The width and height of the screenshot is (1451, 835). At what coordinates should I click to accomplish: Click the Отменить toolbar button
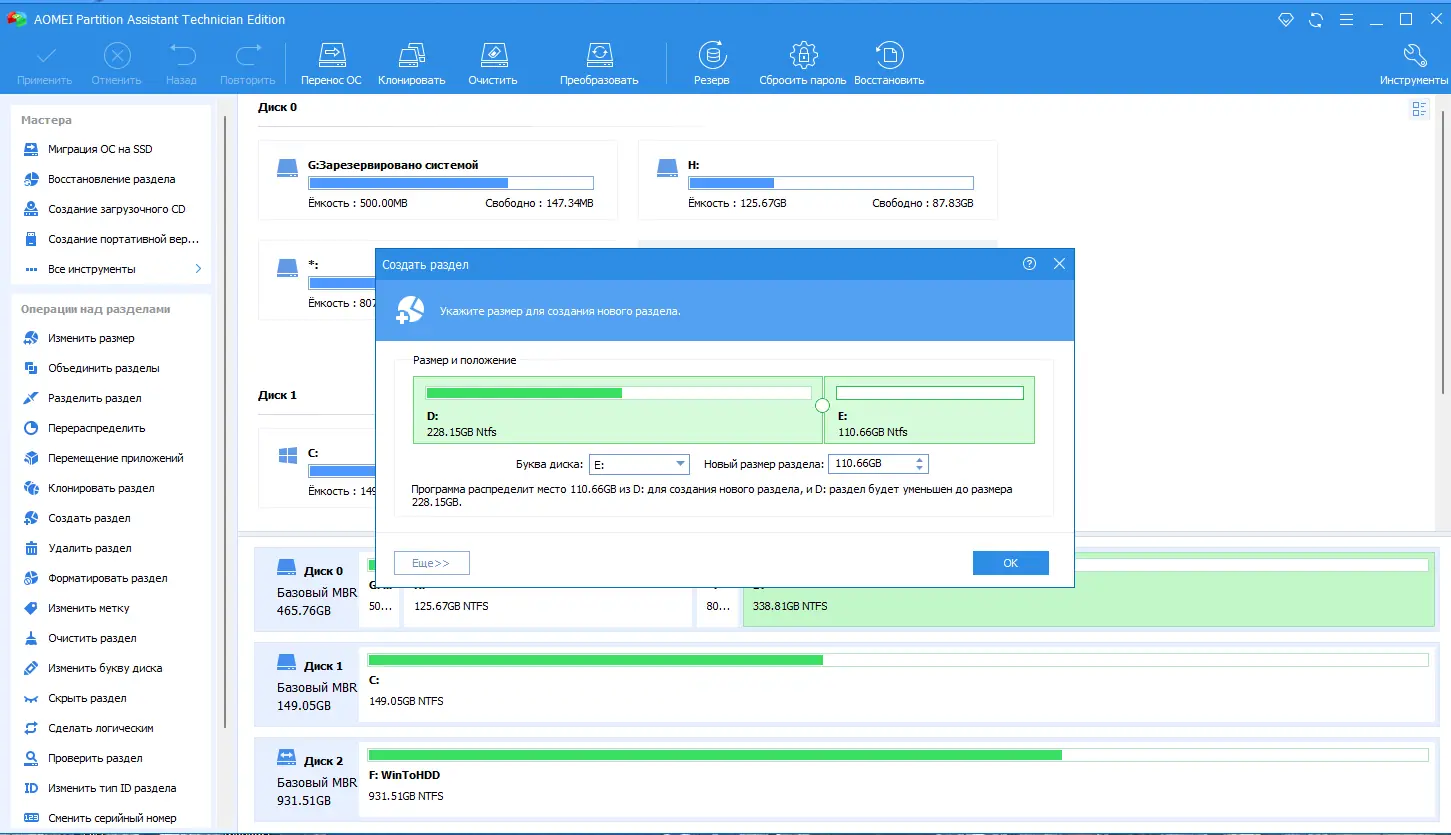tap(117, 65)
